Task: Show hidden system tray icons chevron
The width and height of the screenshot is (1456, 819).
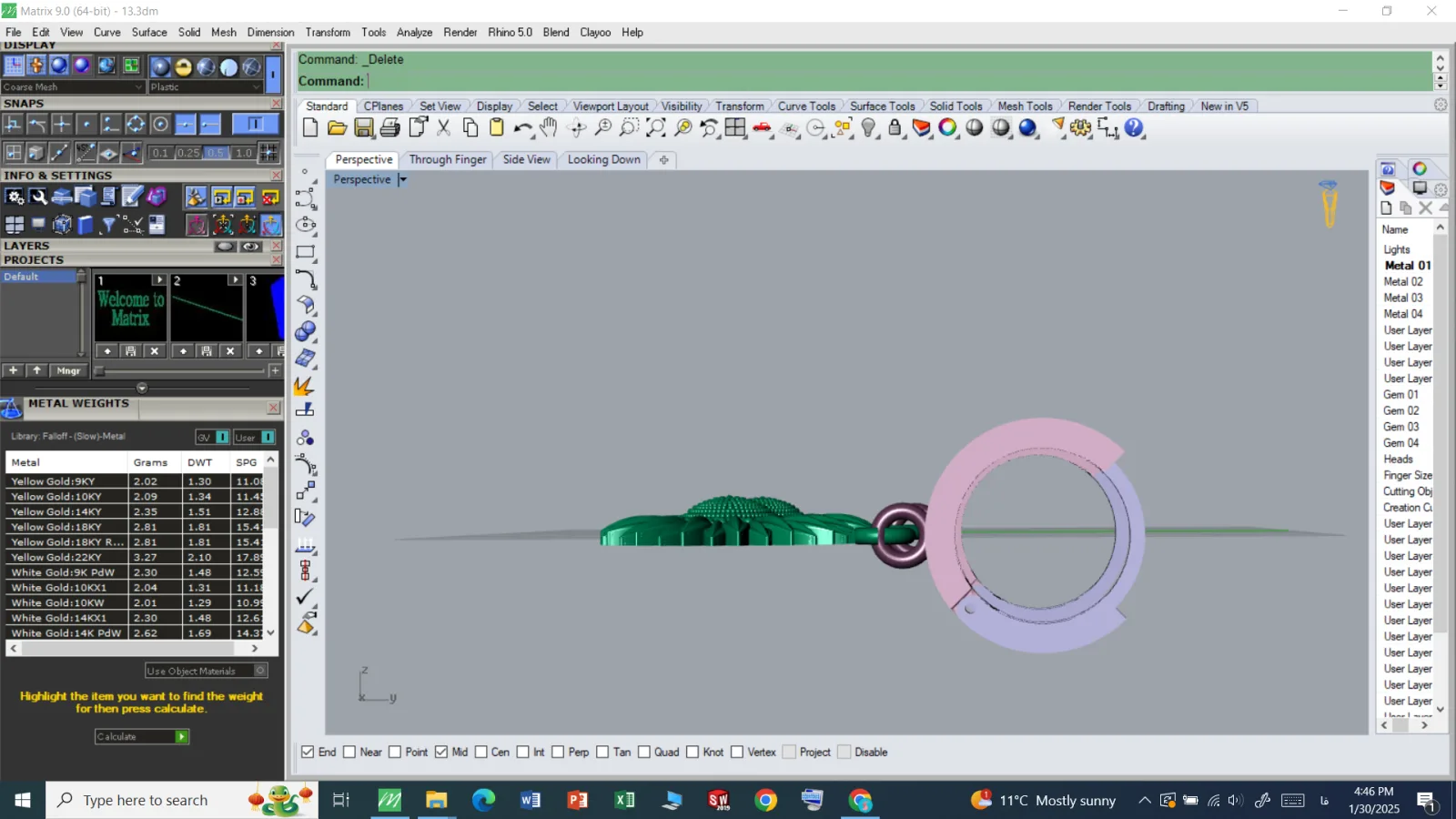Action: tap(1144, 800)
